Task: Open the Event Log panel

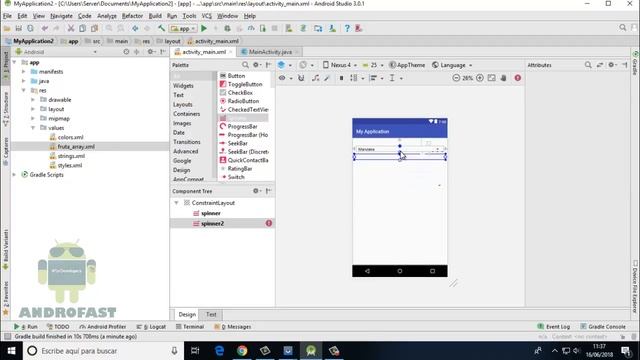Action: (554, 327)
